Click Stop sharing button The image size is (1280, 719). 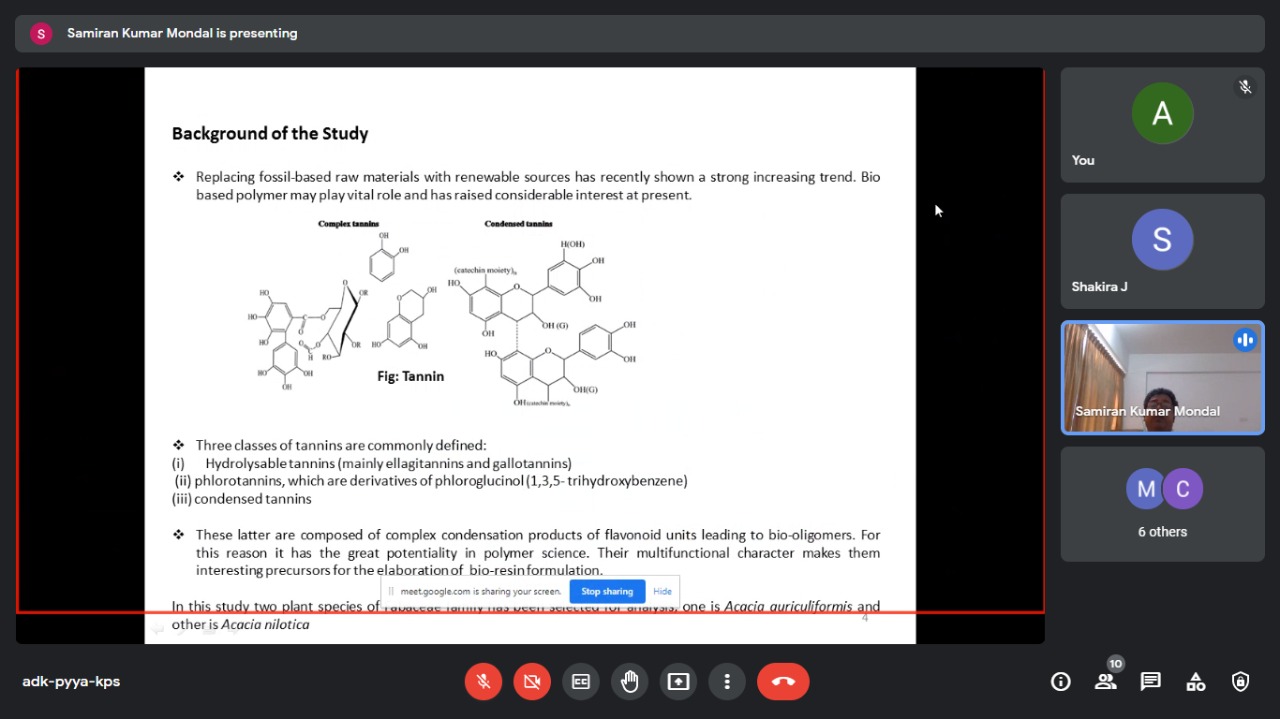tap(607, 591)
